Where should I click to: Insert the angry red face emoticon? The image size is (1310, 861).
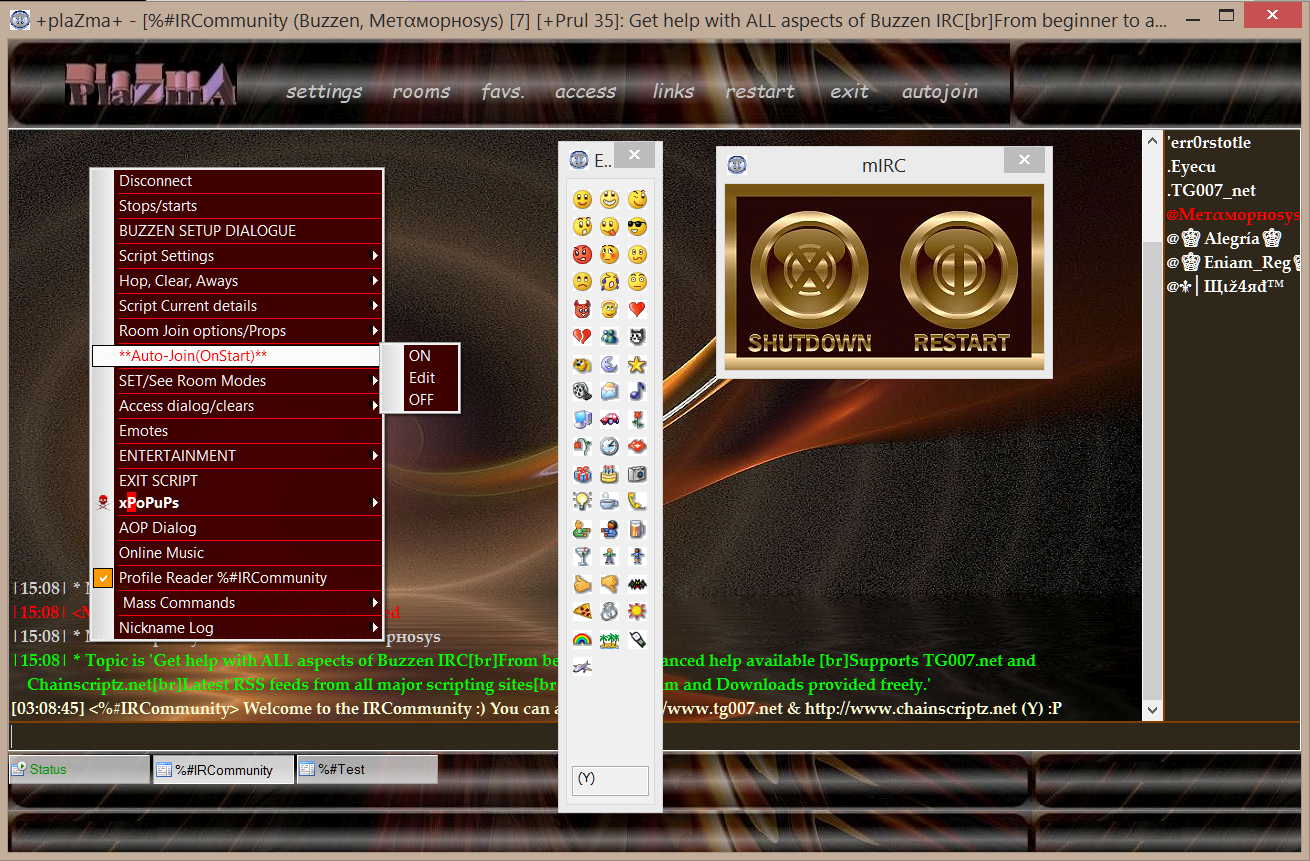582,254
